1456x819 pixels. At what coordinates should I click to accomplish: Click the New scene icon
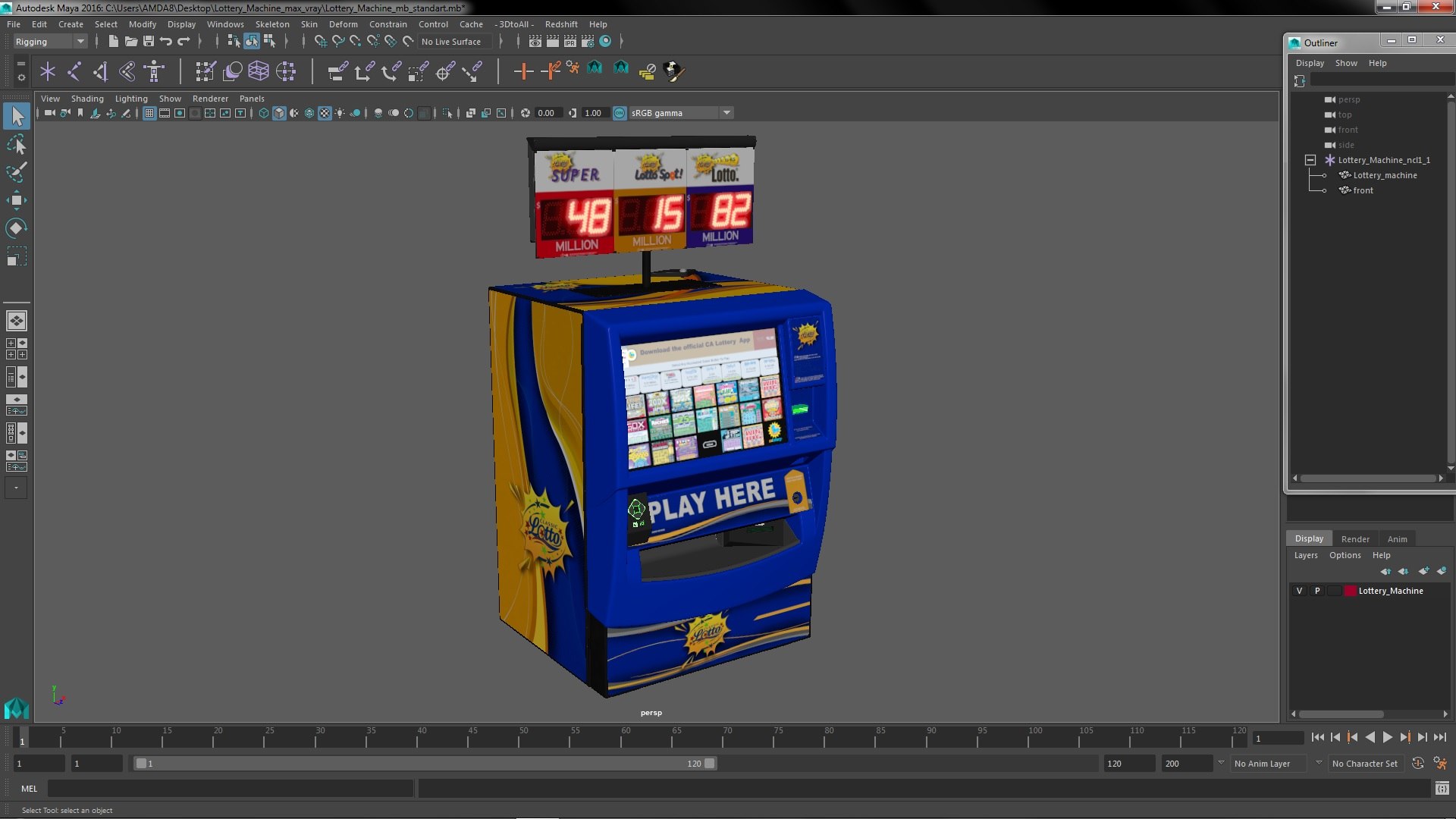[114, 42]
